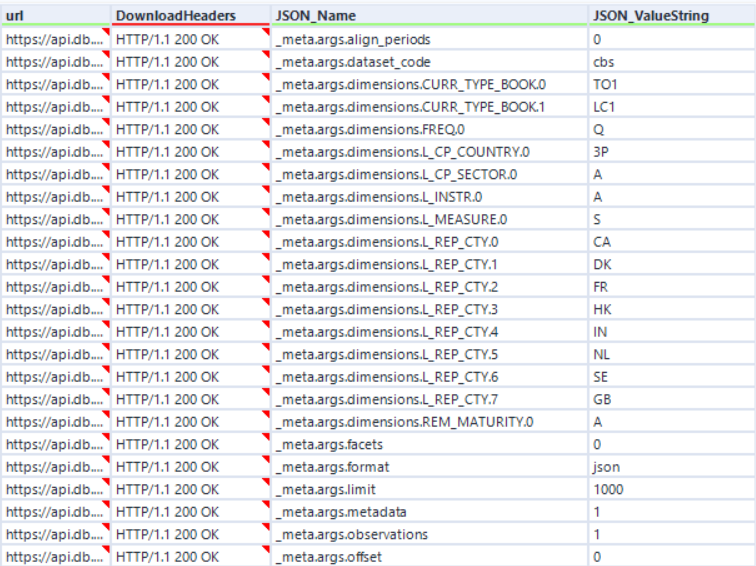Select the _meta.args.limit cell
This screenshot has height=566, width=756.
[429, 489]
